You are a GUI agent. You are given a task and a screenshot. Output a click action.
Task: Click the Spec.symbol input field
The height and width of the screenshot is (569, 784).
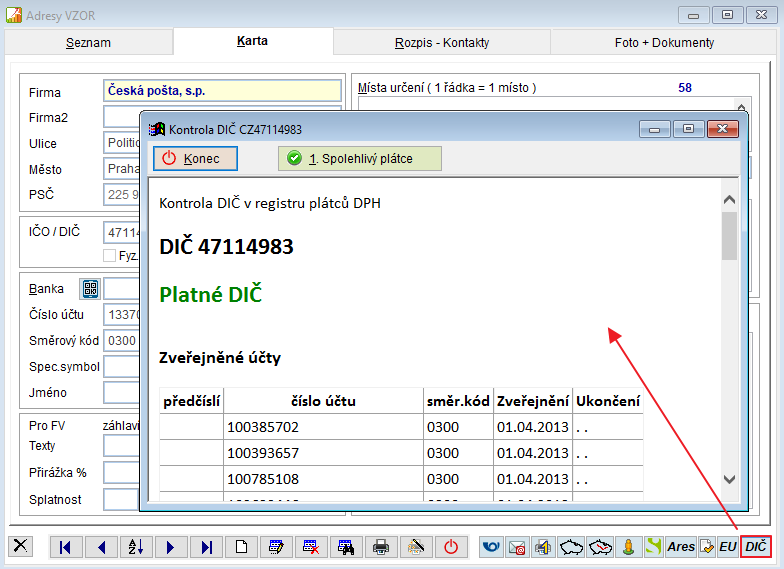[x=122, y=366]
